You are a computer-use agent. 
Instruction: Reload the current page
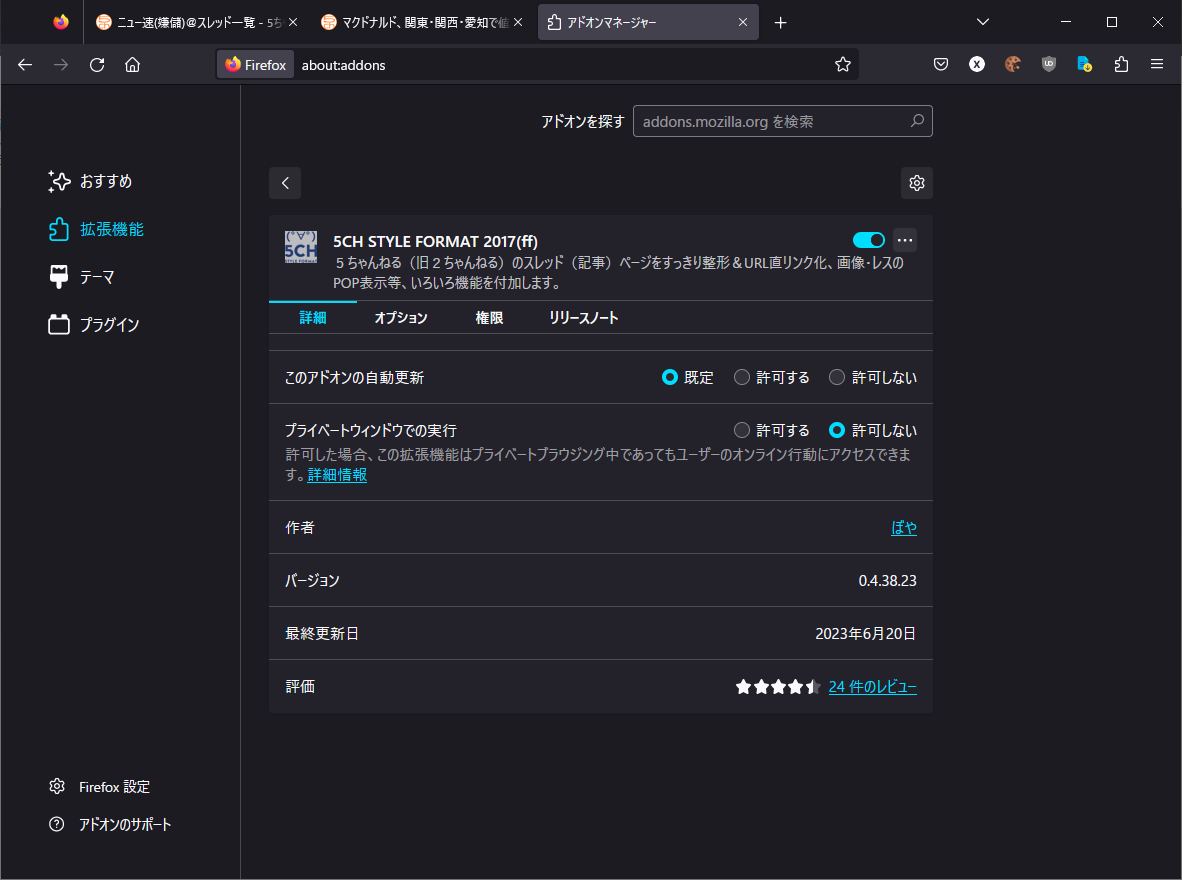(97, 65)
